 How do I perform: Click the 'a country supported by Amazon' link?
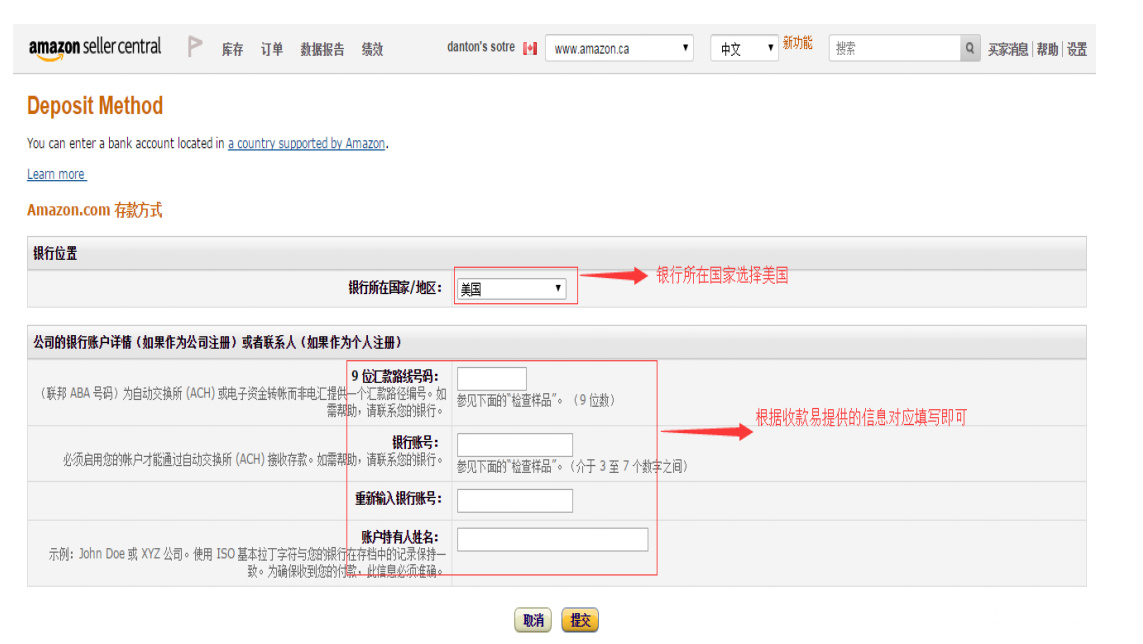[x=307, y=143]
